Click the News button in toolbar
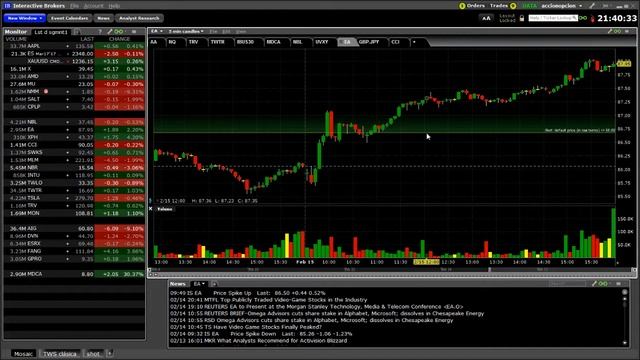640x360 pixels. (x=103, y=18)
